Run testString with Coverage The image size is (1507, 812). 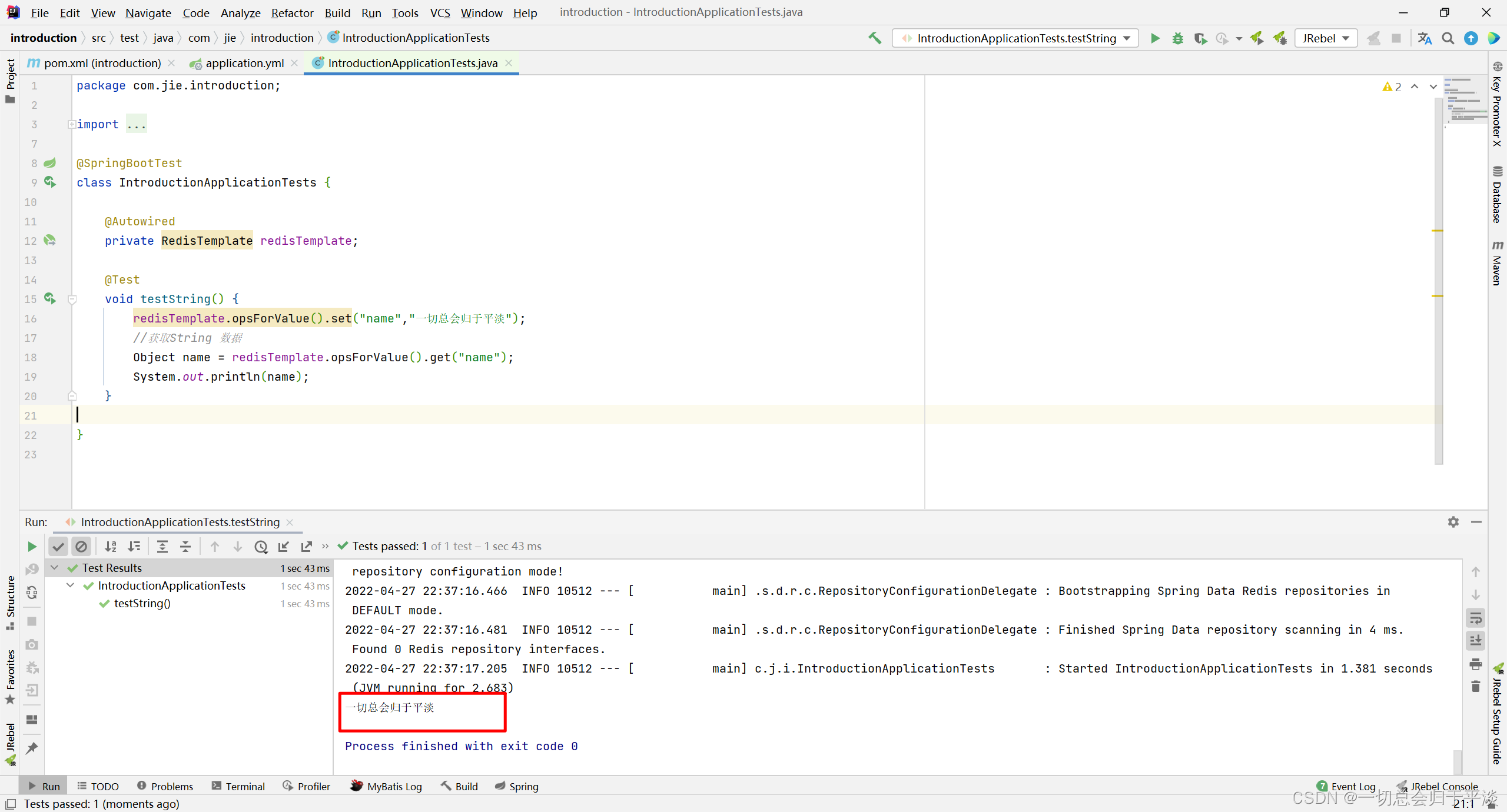coord(1200,38)
